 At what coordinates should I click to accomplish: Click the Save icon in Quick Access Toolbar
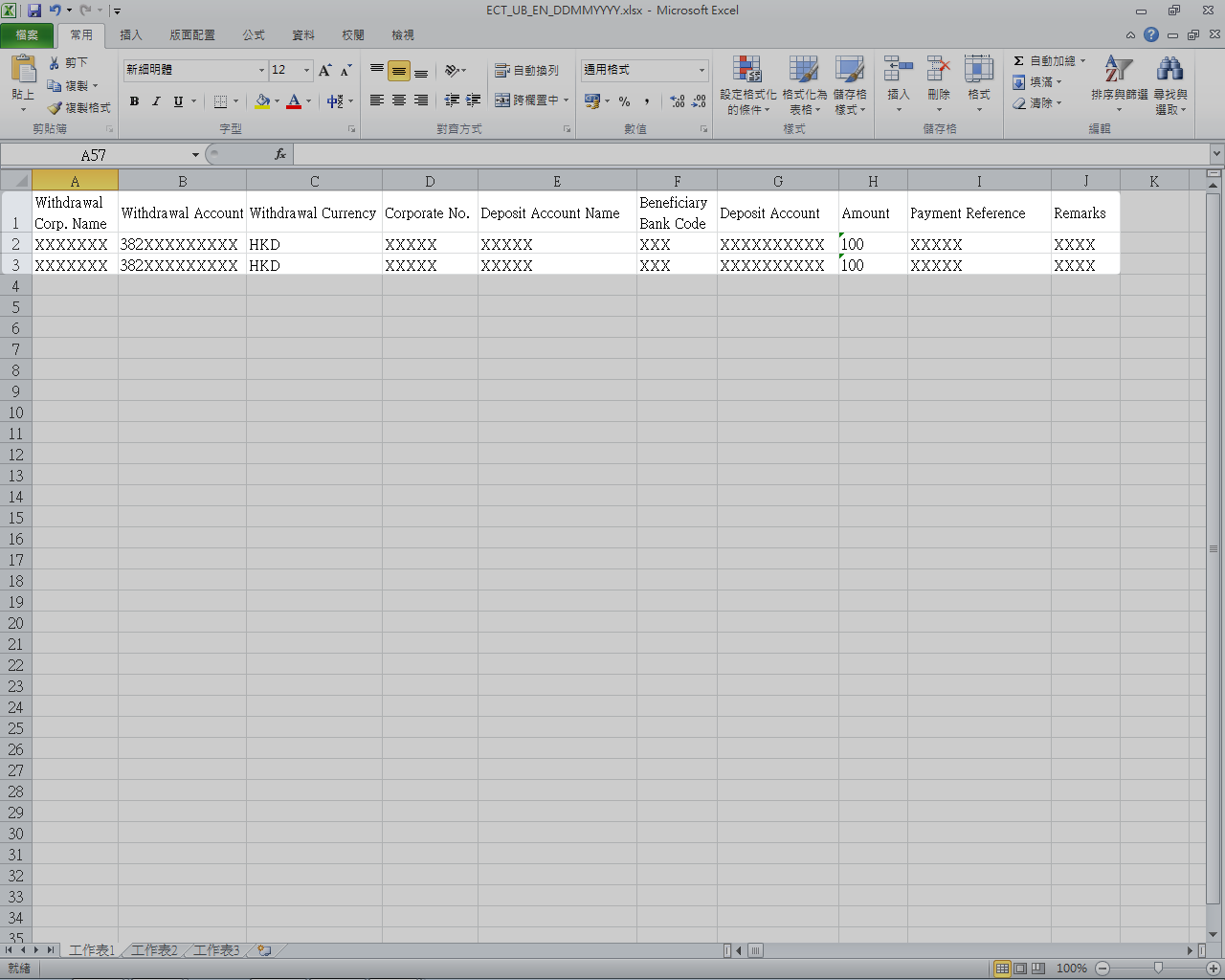pyautogui.click(x=34, y=11)
